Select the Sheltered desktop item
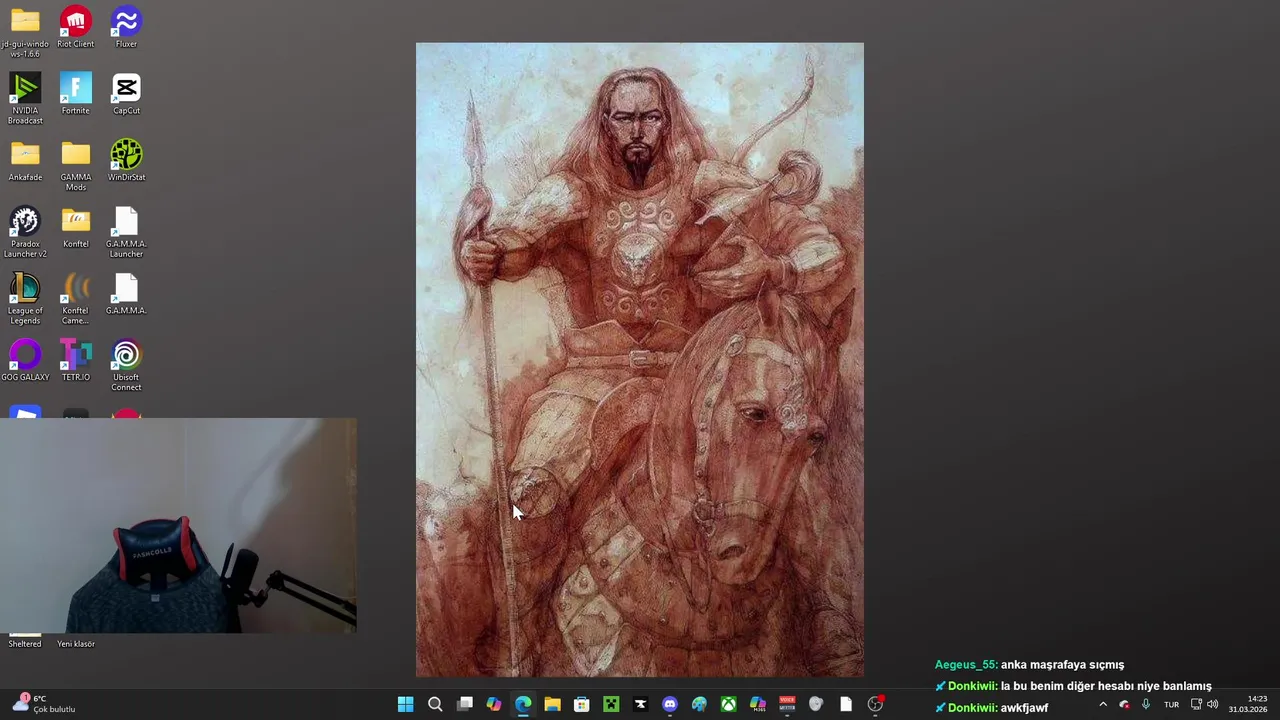Viewport: 1280px width, 720px height. (25, 640)
